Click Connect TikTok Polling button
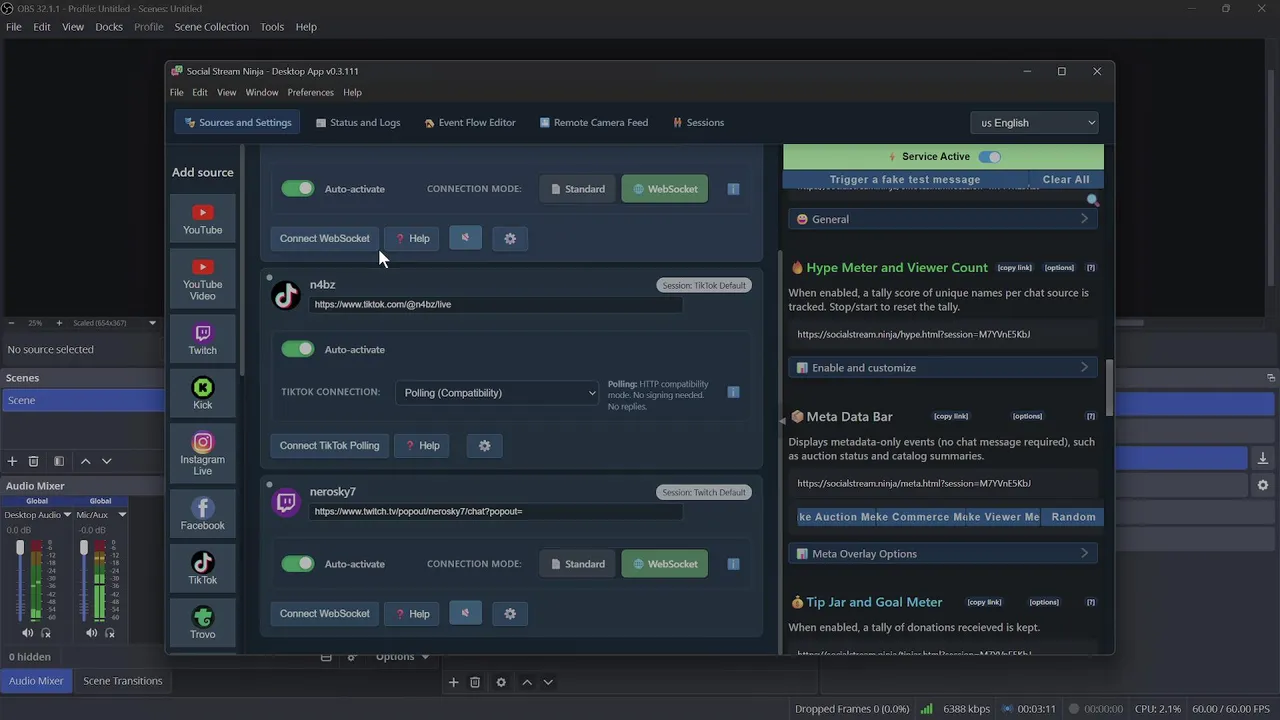This screenshot has height=720, width=1280. tap(329, 446)
